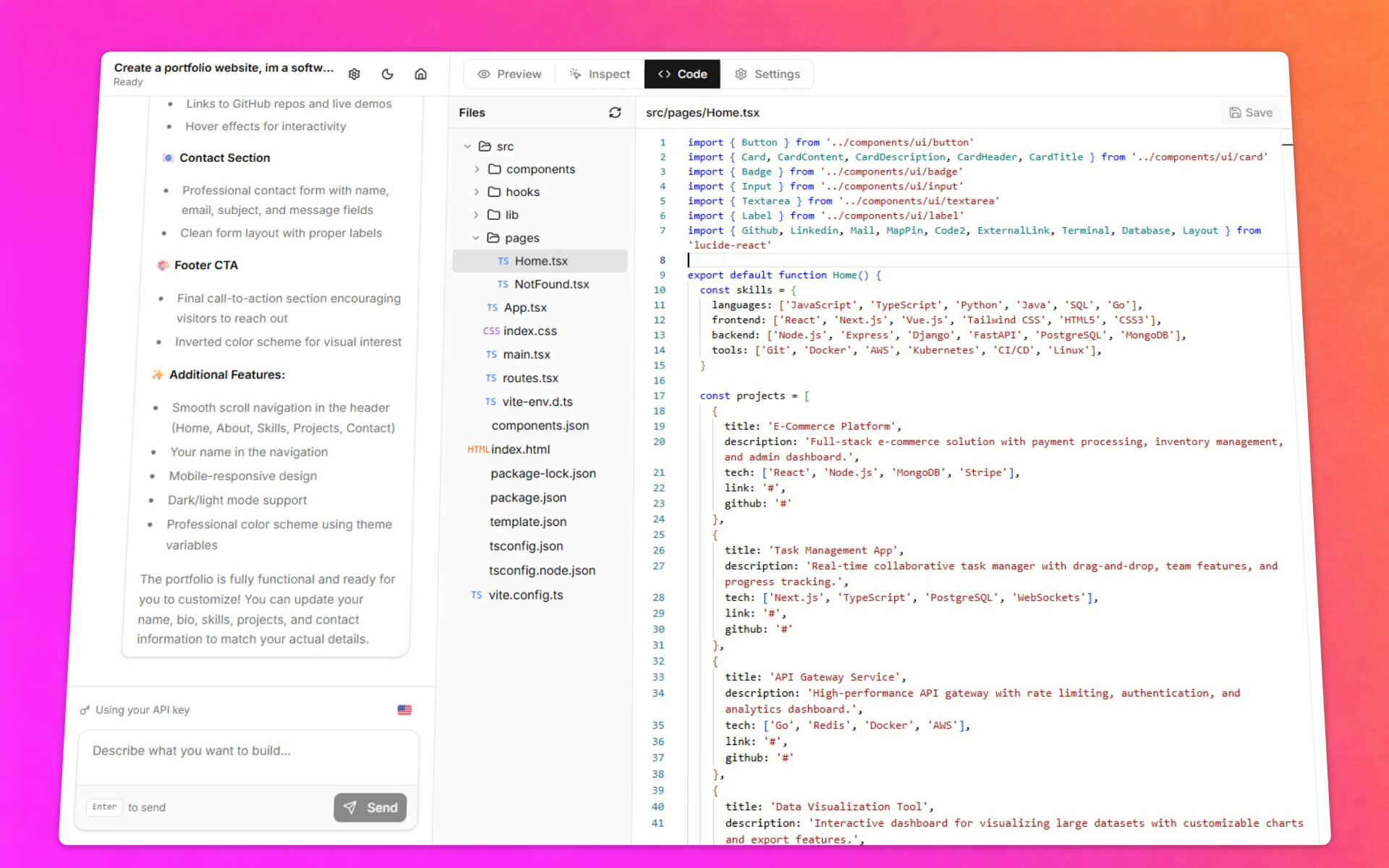Viewport: 1389px width, 868px height.
Task: Click the cursor icon on the Inspect button
Action: point(575,74)
